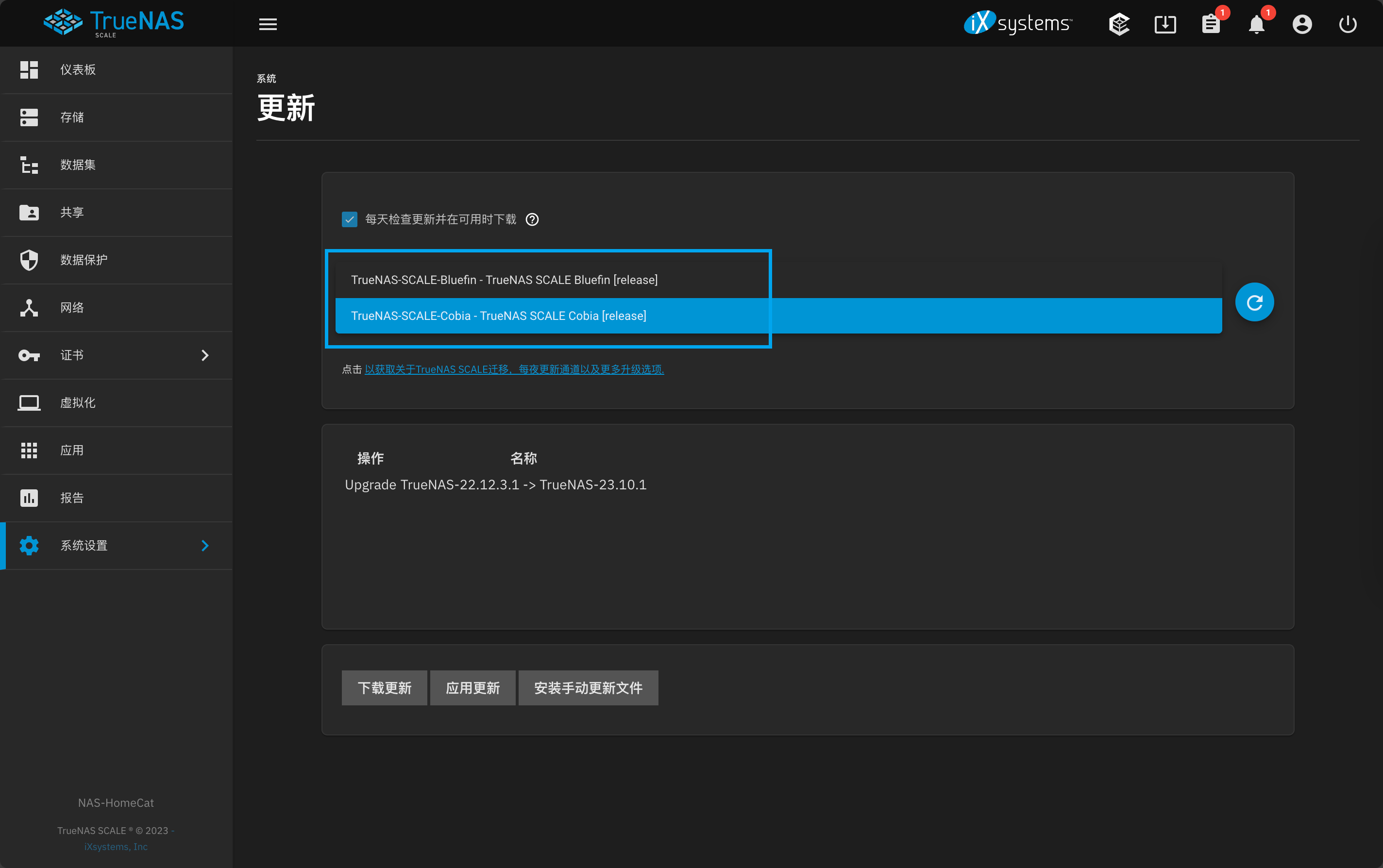The height and width of the screenshot is (868, 1383).
Task: Open the TrueNAS SCALE migration info link
Action: 514,369
